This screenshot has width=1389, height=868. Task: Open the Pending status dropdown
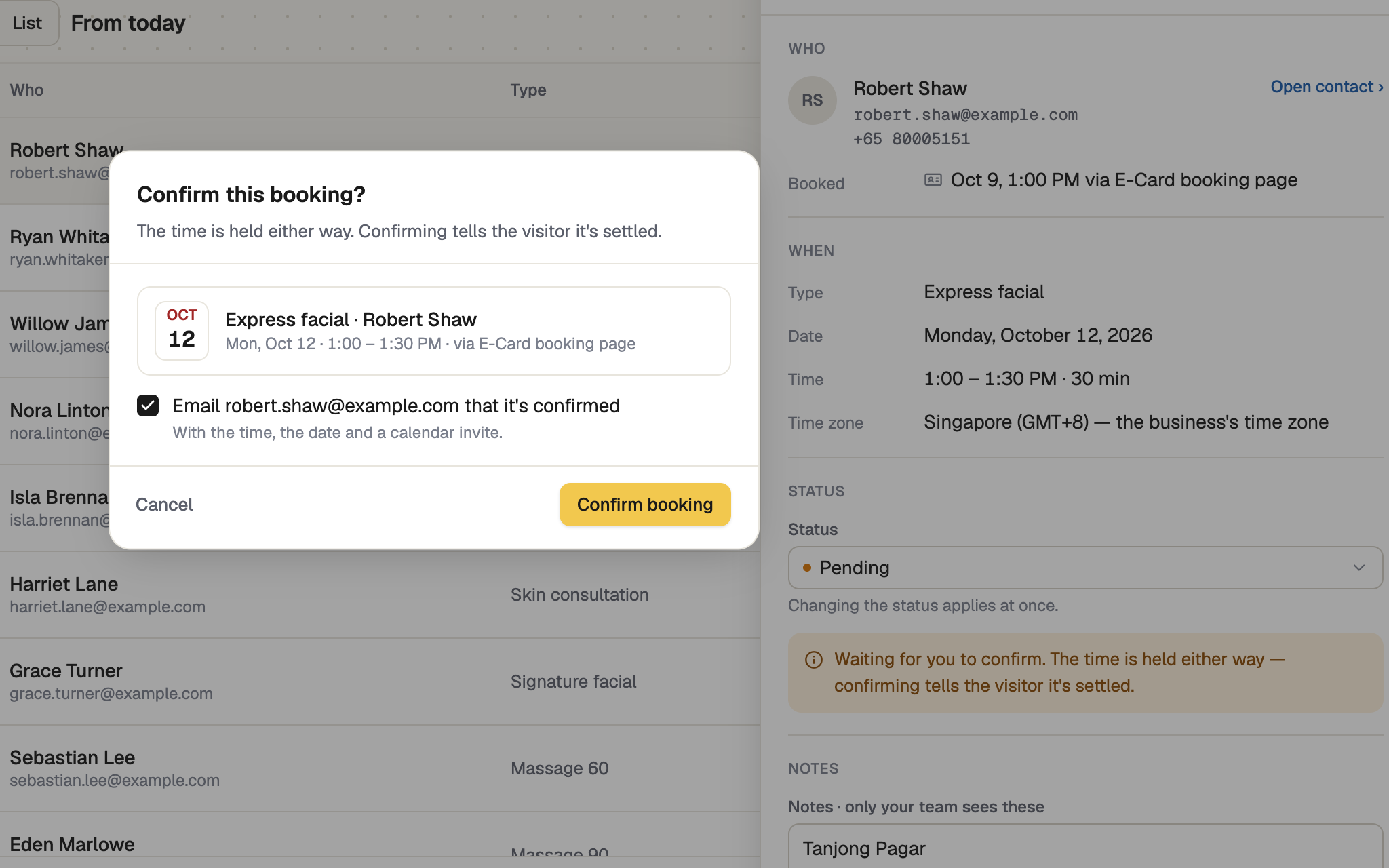pyautogui.click(x=1085, y=568)
